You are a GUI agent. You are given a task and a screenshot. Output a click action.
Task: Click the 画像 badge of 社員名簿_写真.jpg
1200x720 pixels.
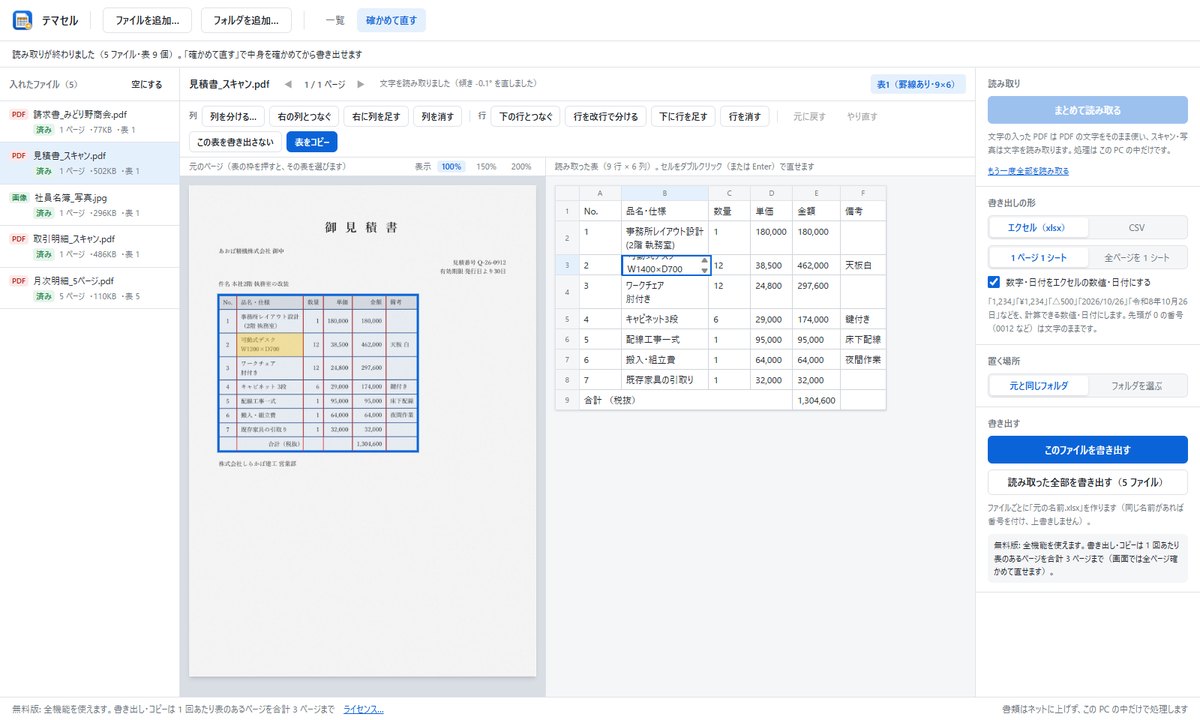point(19,198)
